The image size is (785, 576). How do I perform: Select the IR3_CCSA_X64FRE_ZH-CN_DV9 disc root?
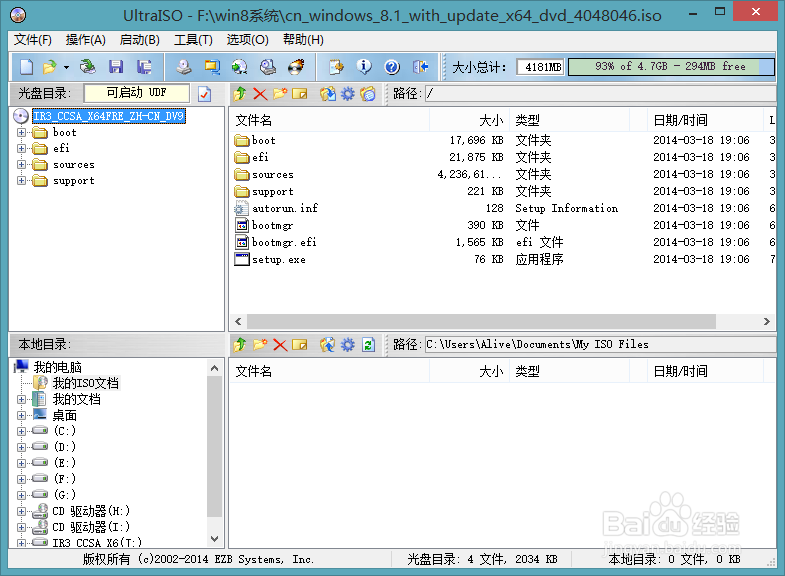[109, 116]
